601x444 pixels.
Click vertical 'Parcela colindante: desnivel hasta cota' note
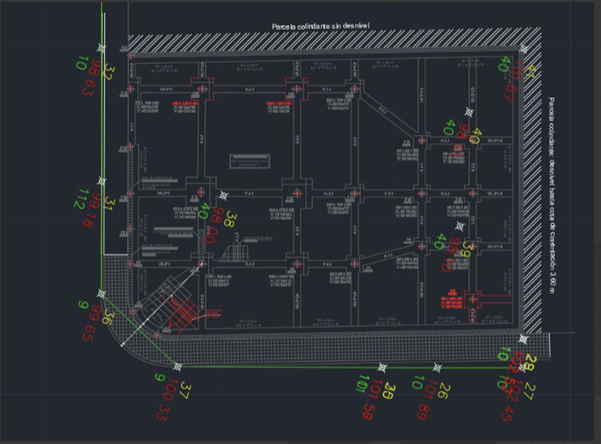pyautogui.click(x=552, y=196)
